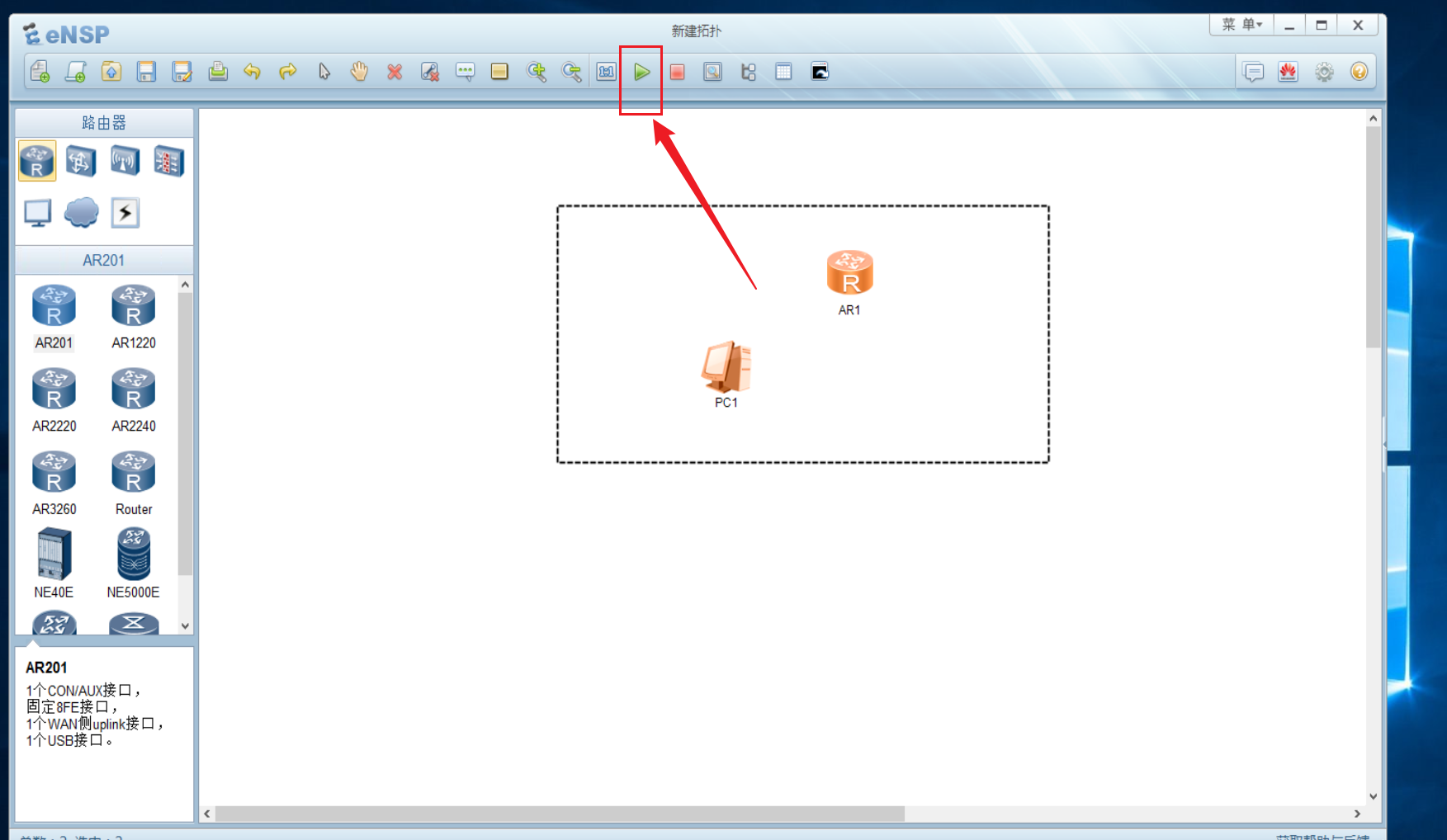Select the switch device category
Image resolution: width=1447 pixels, height=840 pixels.
tap(81, 160)
